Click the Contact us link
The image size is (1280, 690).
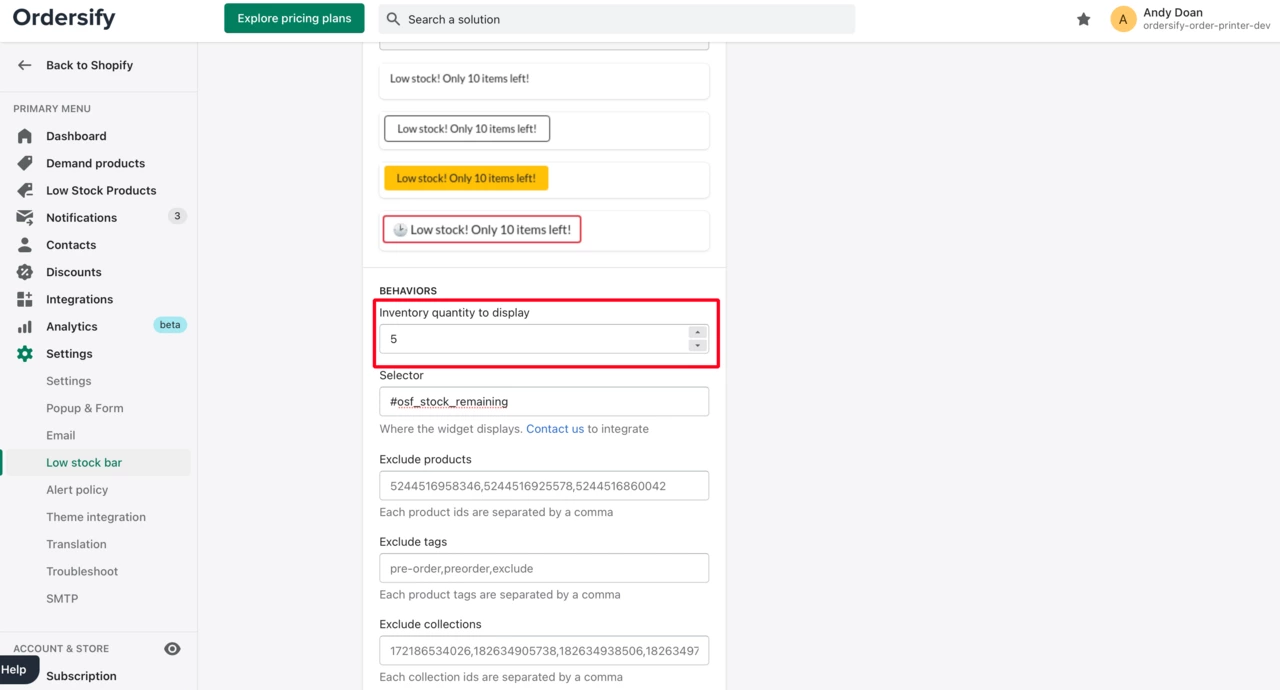click(x=555, y=429)
